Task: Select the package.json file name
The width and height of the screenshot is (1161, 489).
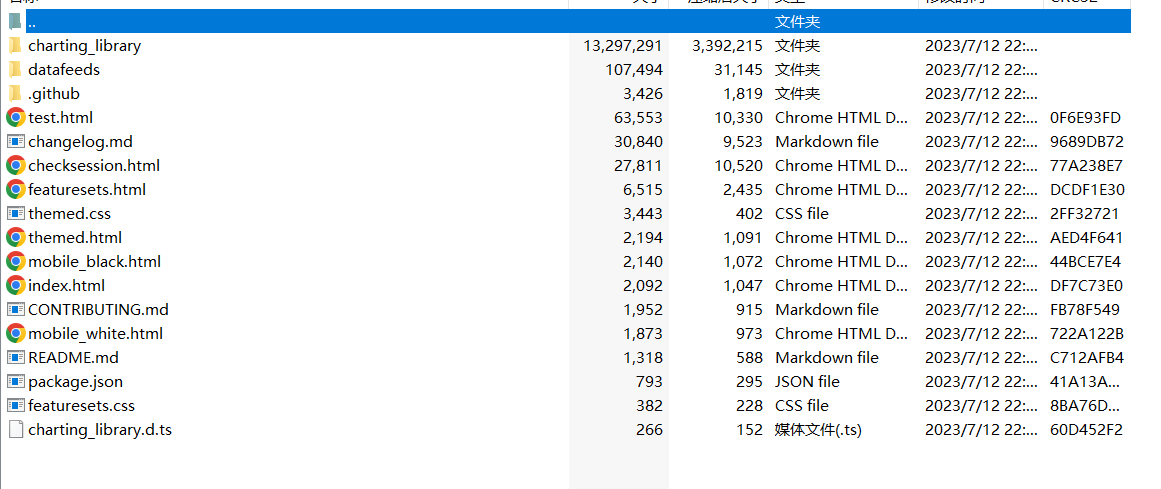Action: (75, 382)
